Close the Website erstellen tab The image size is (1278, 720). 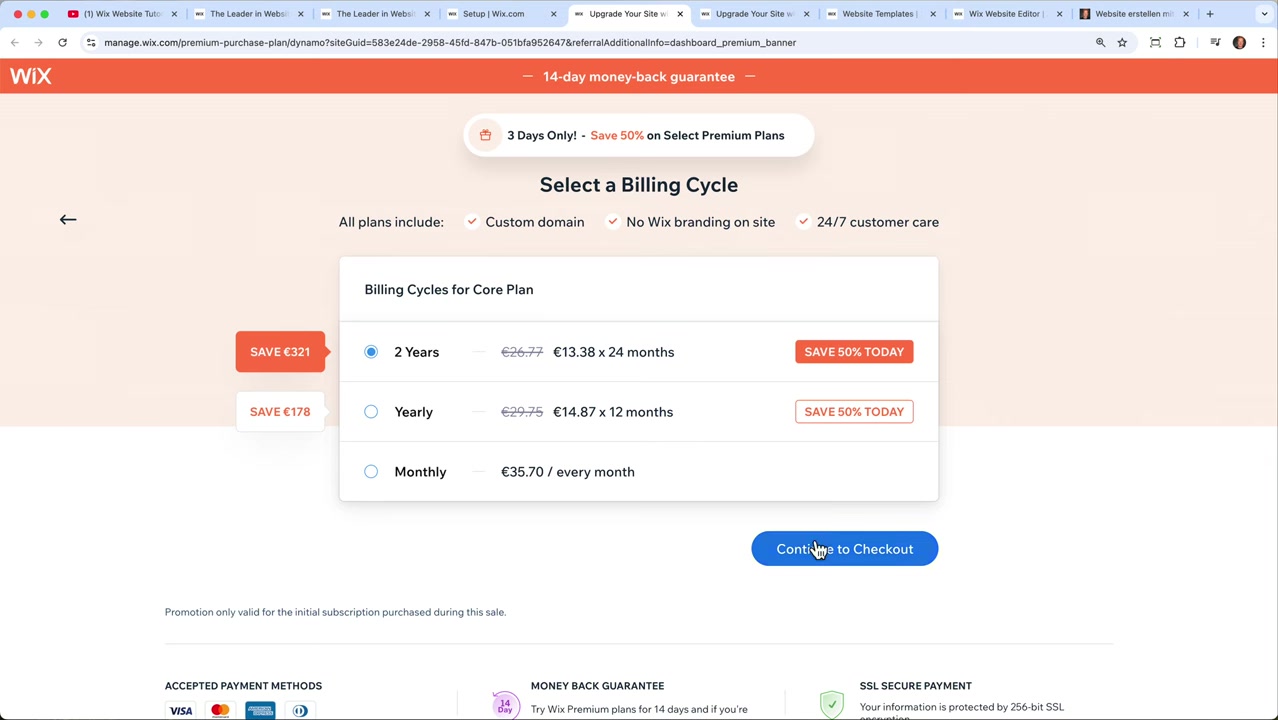tap(1186, 14)
